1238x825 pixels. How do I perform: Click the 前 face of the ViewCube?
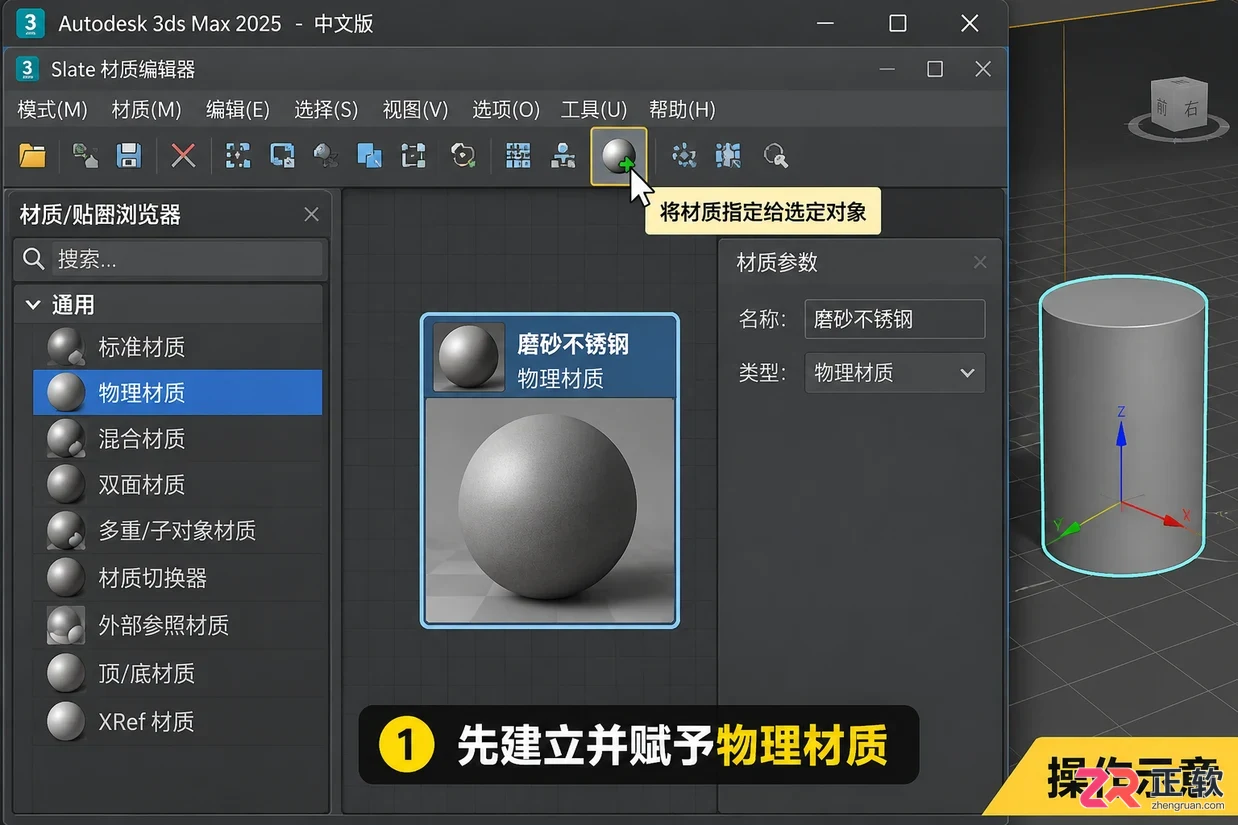[x=1161, y=105]
